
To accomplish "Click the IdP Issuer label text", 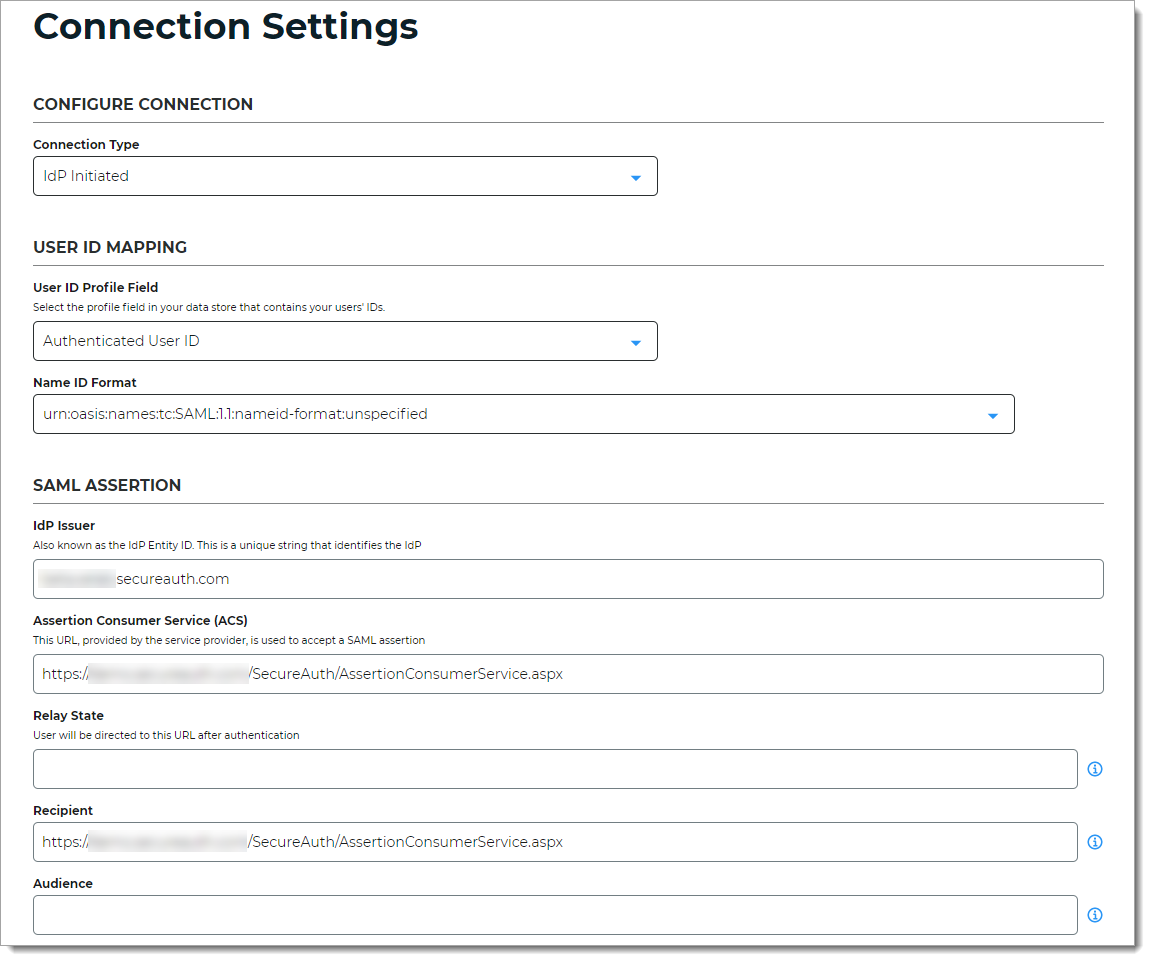I will (x=64, y=525).
